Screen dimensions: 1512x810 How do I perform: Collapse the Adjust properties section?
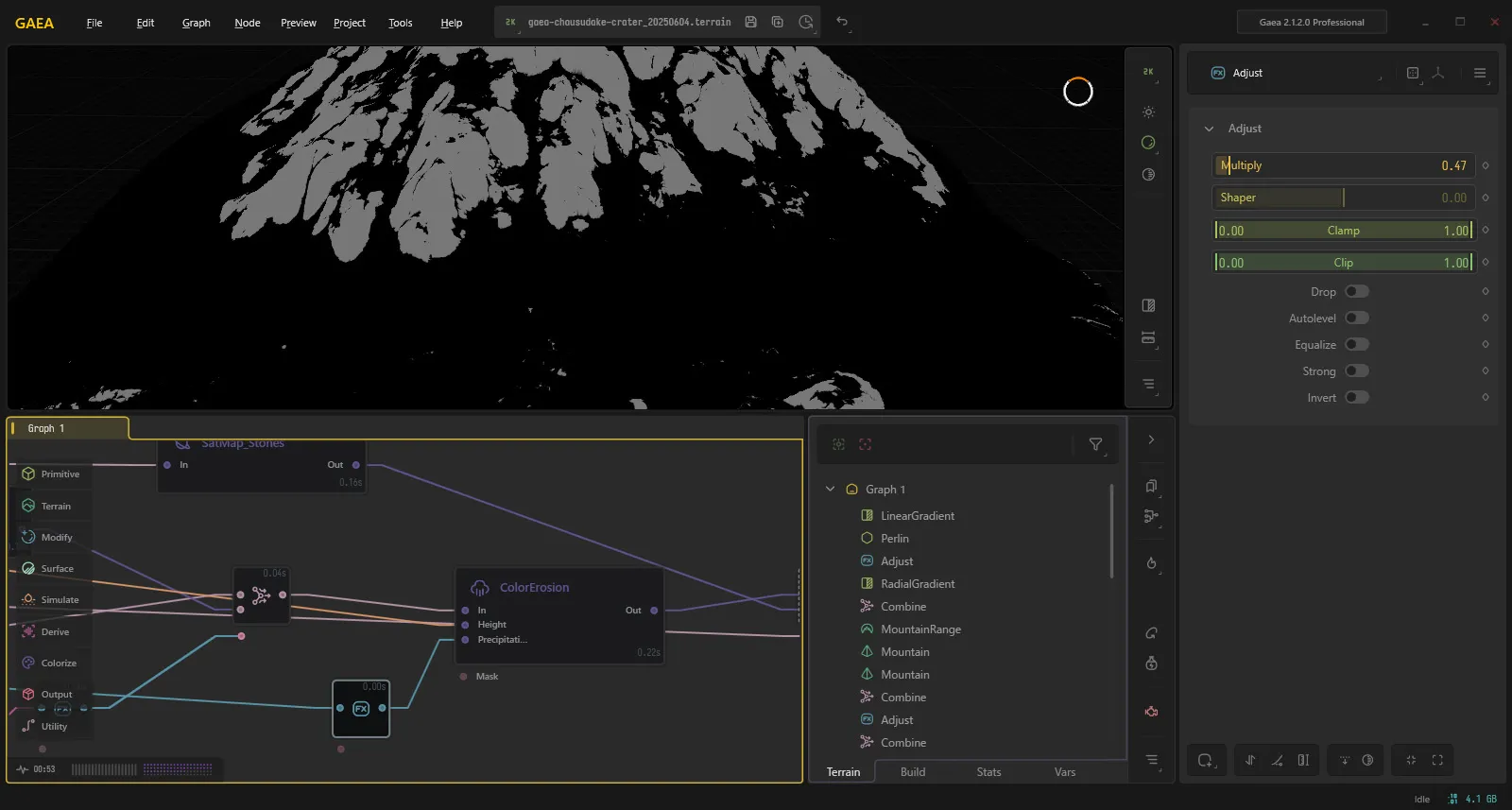[x=1209, y=129]
